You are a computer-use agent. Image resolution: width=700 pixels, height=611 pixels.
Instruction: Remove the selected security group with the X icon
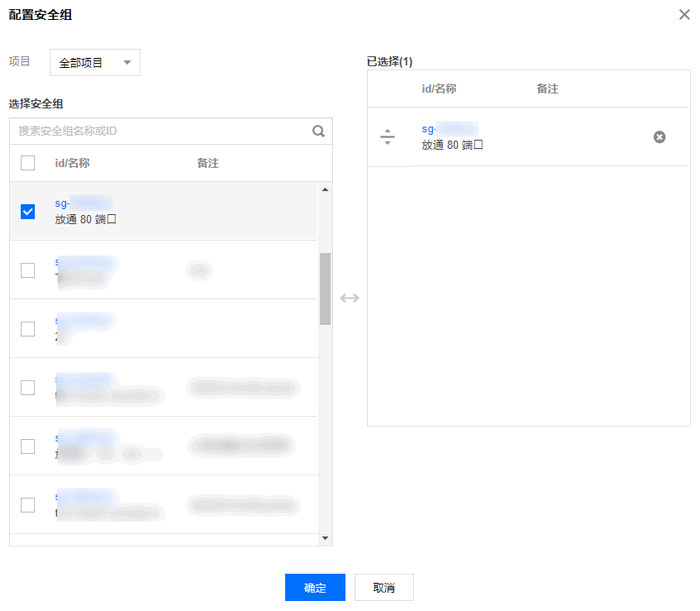pyautogui.click(x=659, y=137)
